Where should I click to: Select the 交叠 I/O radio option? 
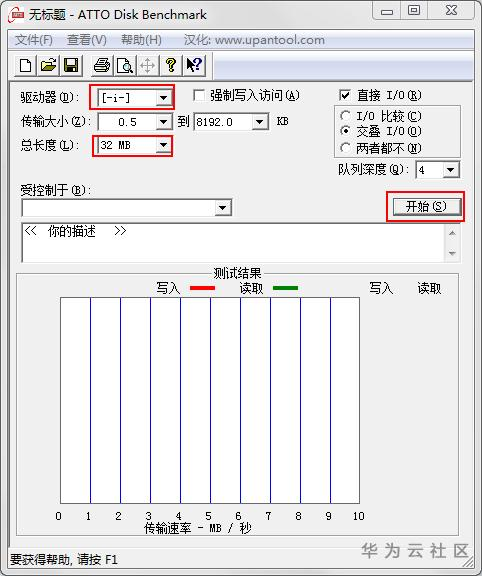[345, 131]
